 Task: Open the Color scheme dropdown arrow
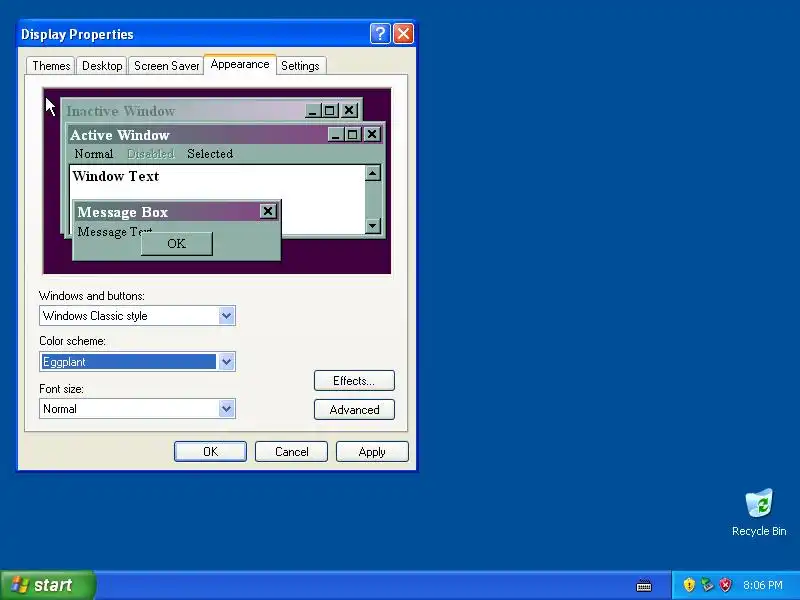pyautogui.click(x=227, y=362)
